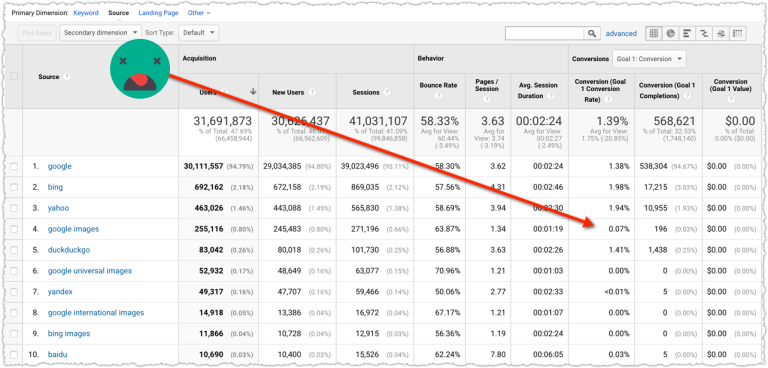
Task: Select the performance bar view icon
Action: pyautogui.click(x=687, y=33)
